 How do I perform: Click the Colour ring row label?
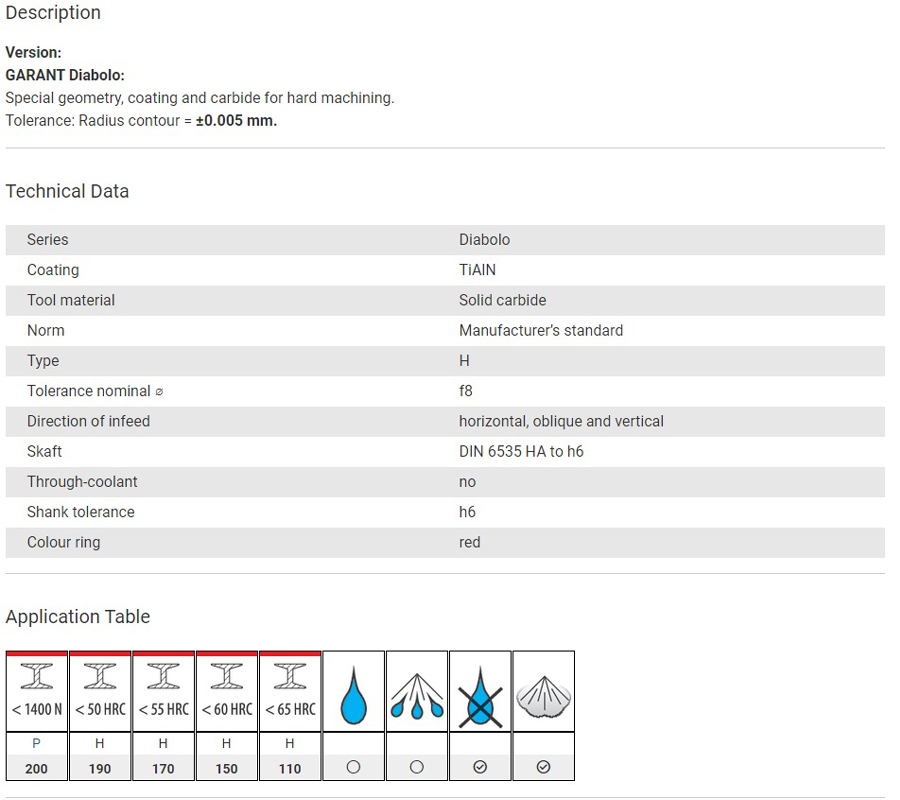(x=64, y=543)
